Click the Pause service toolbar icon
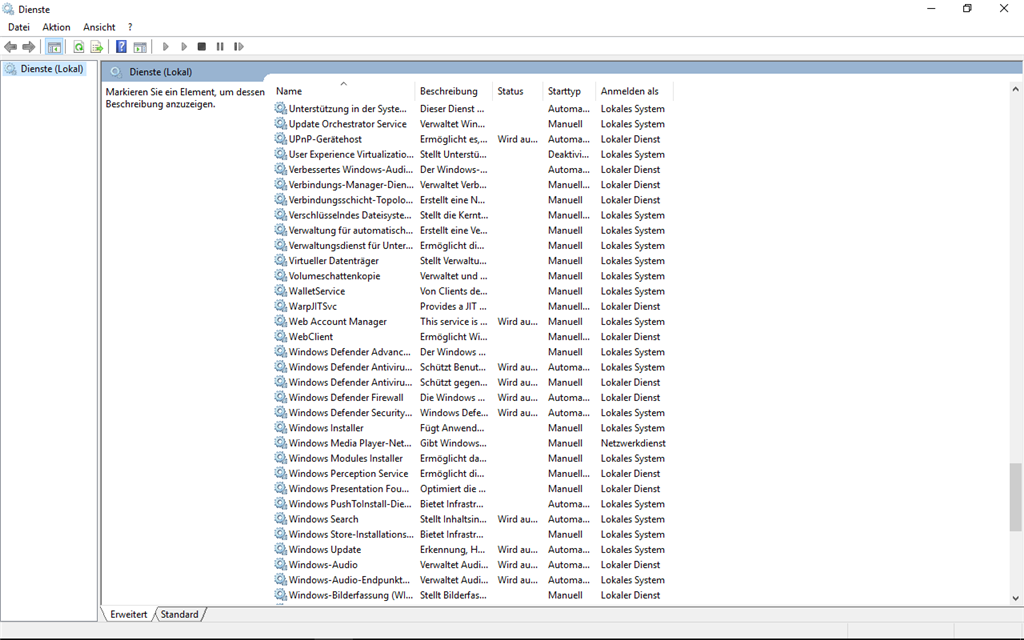 click(x=220, y=46)
